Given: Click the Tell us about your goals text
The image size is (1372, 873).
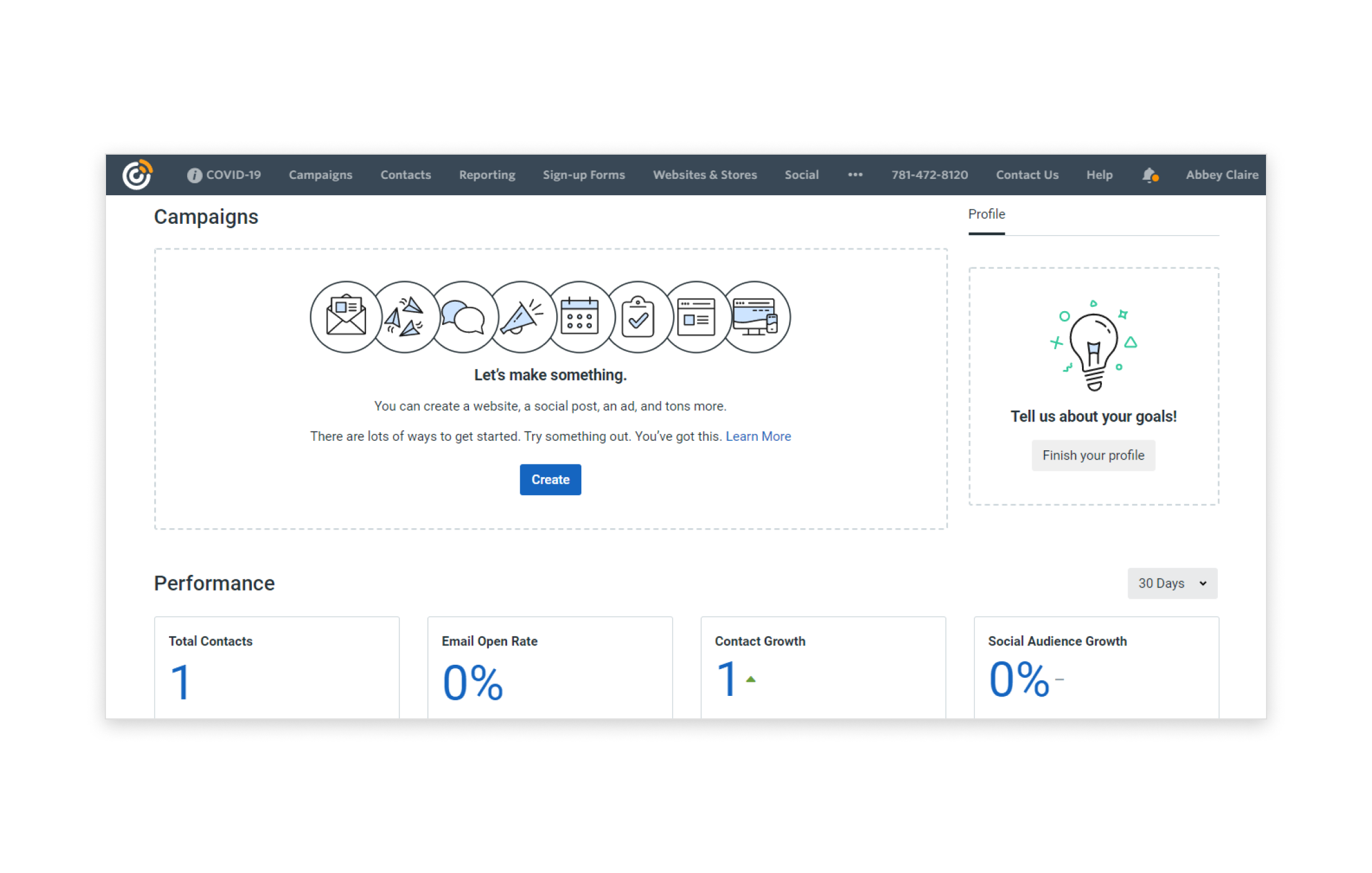Looking at the screenshot, I should pyautogui.click(x=1093, y=417).
